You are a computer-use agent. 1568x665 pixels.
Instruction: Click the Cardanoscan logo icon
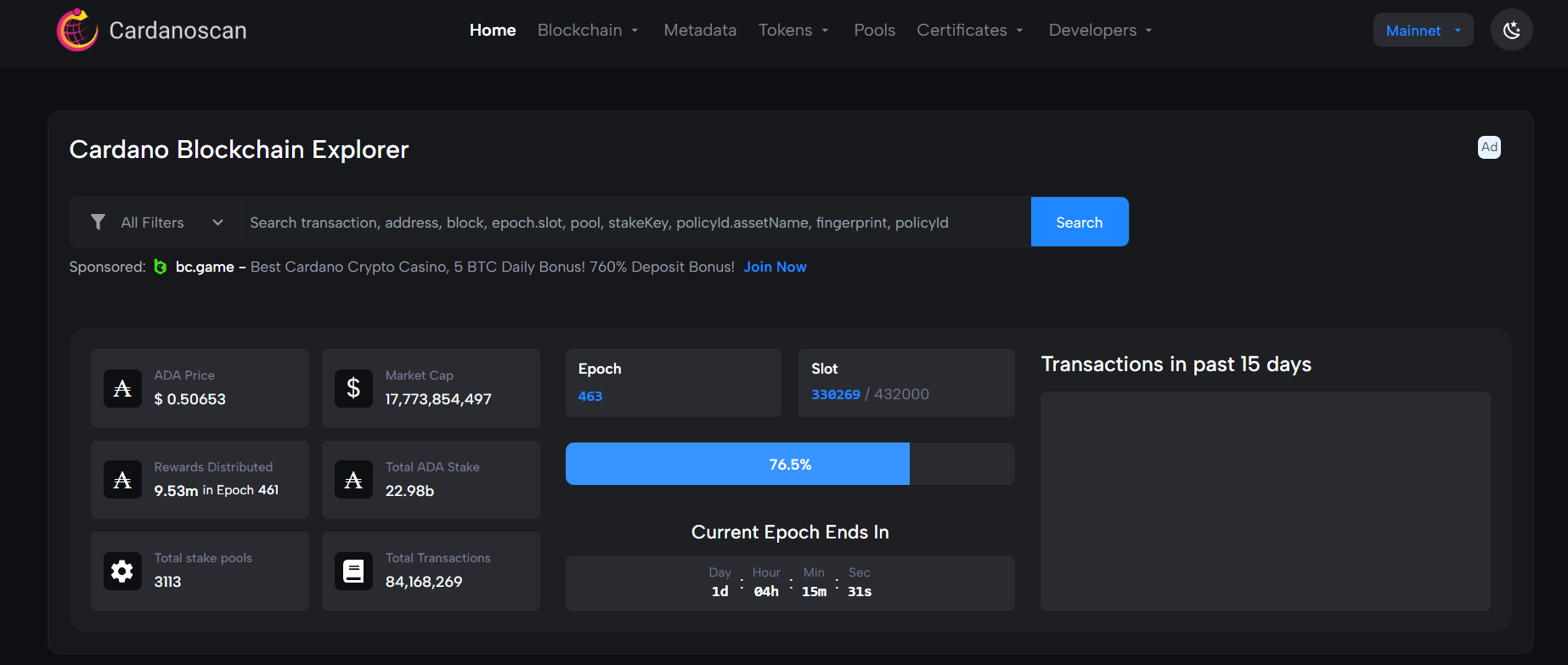coord(77,30)
